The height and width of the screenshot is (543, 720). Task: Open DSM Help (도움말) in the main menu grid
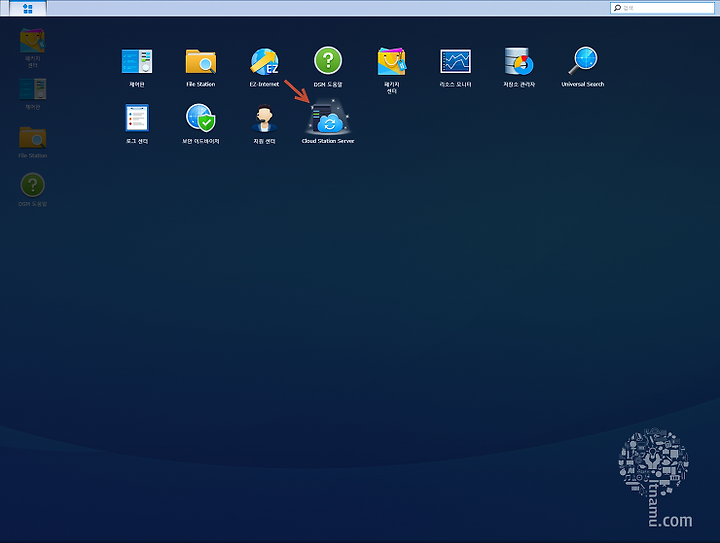click(x=328, y=61)
